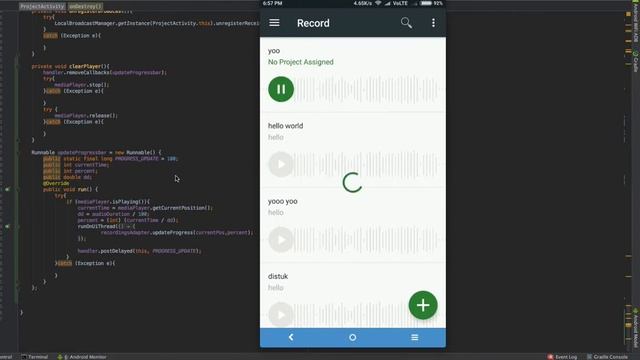Select the 'hello world' recording title

[x=285, y=126]
